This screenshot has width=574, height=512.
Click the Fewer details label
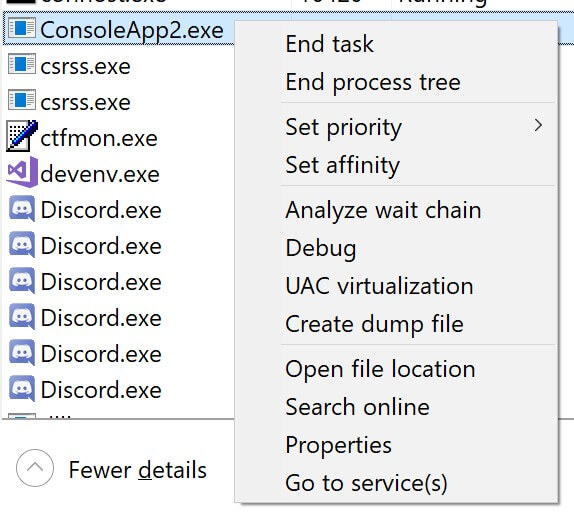[138, 470]
